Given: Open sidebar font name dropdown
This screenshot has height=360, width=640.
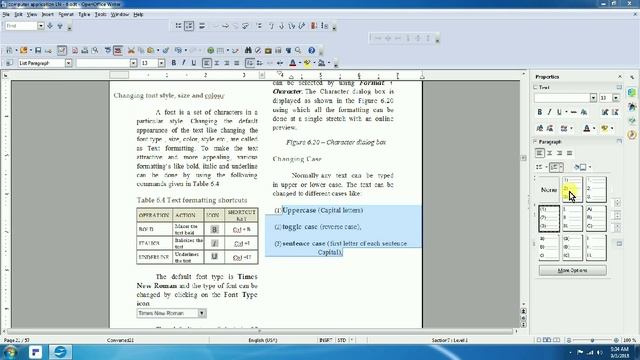Looking at the screenshot, I should tap(593, 98).
